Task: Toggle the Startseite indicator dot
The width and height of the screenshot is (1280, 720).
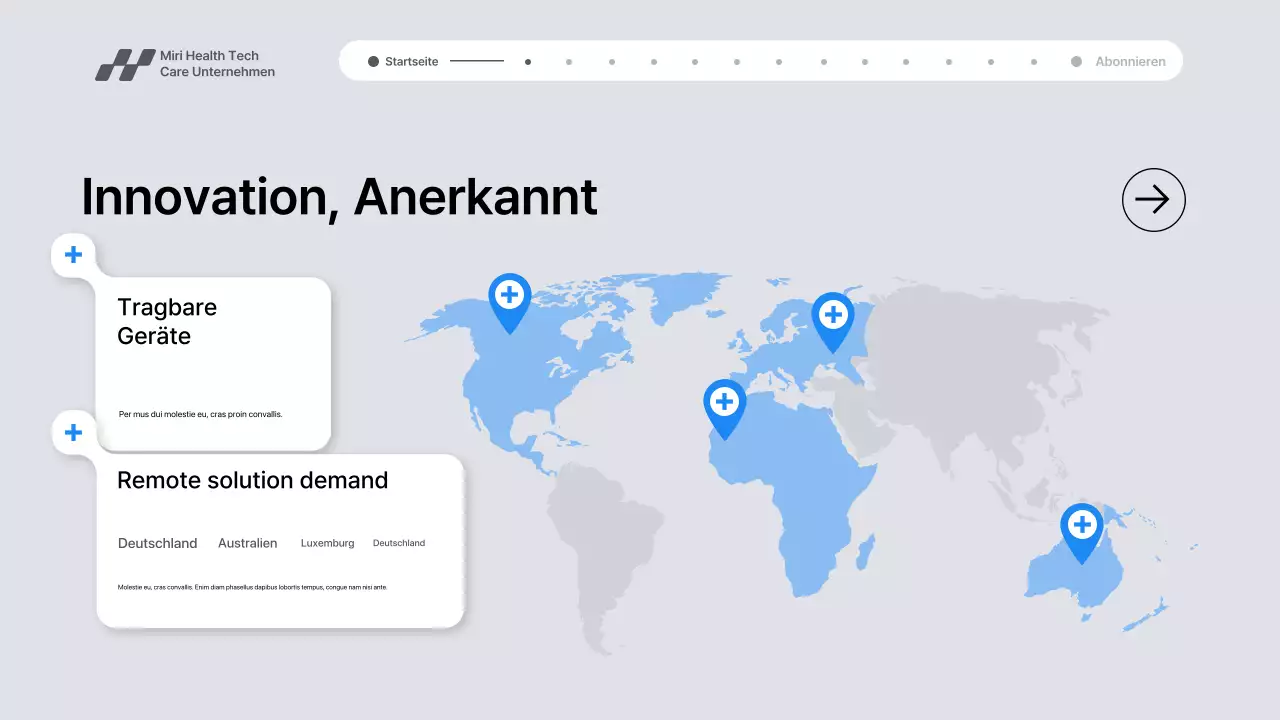Action: point(372,61)
